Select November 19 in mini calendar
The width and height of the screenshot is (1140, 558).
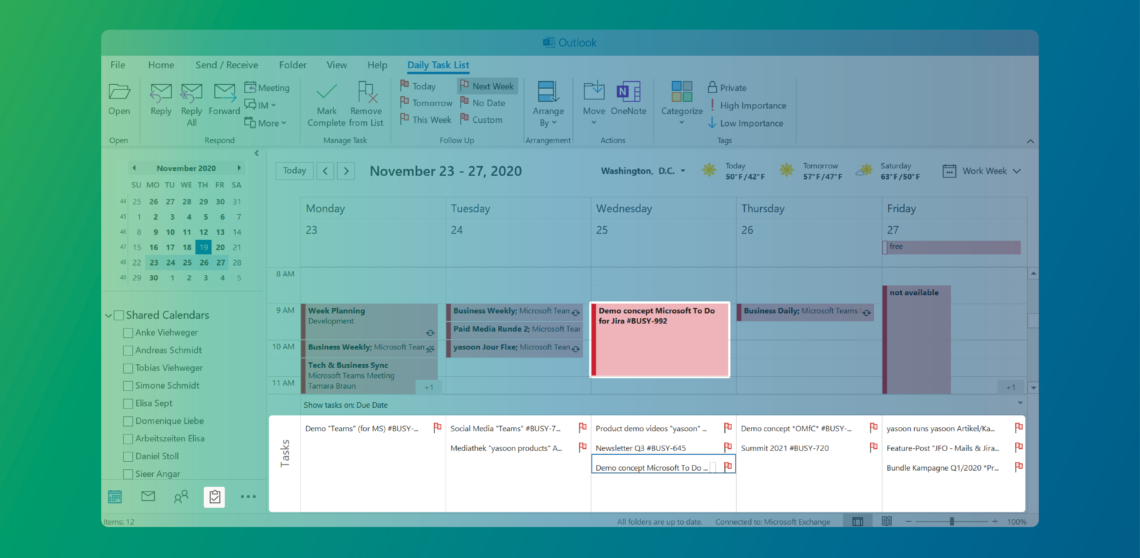pyautogui.click(x=204, y=247)
